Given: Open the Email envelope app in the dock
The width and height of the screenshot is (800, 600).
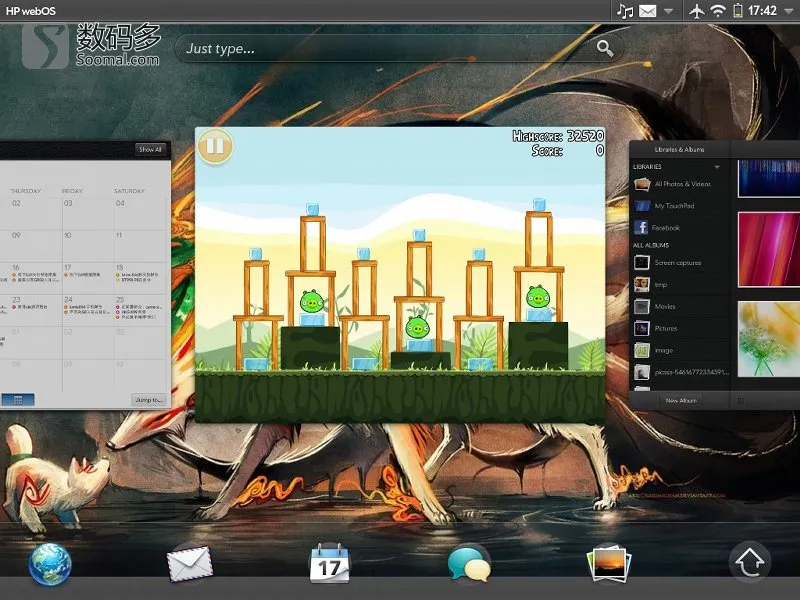Looking at the screenshot, I should click(x=190, y=563).
